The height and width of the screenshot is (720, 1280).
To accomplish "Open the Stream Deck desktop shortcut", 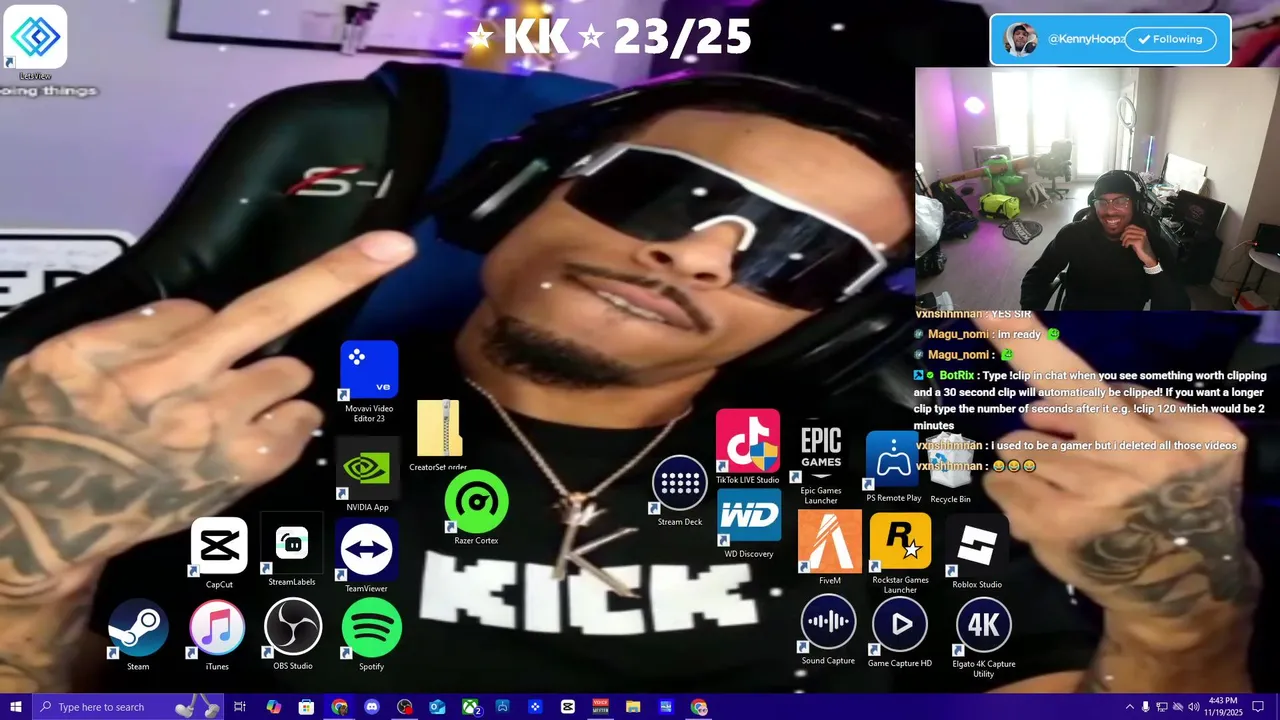I will pos(680,491).
